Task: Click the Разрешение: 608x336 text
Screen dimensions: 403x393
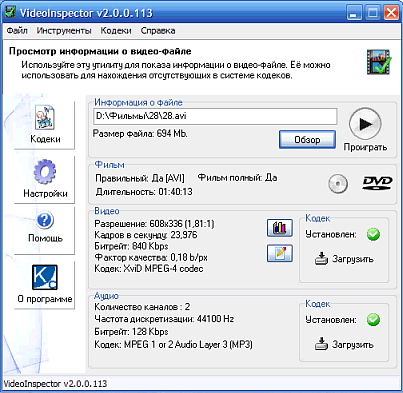Action: point(155,223)
